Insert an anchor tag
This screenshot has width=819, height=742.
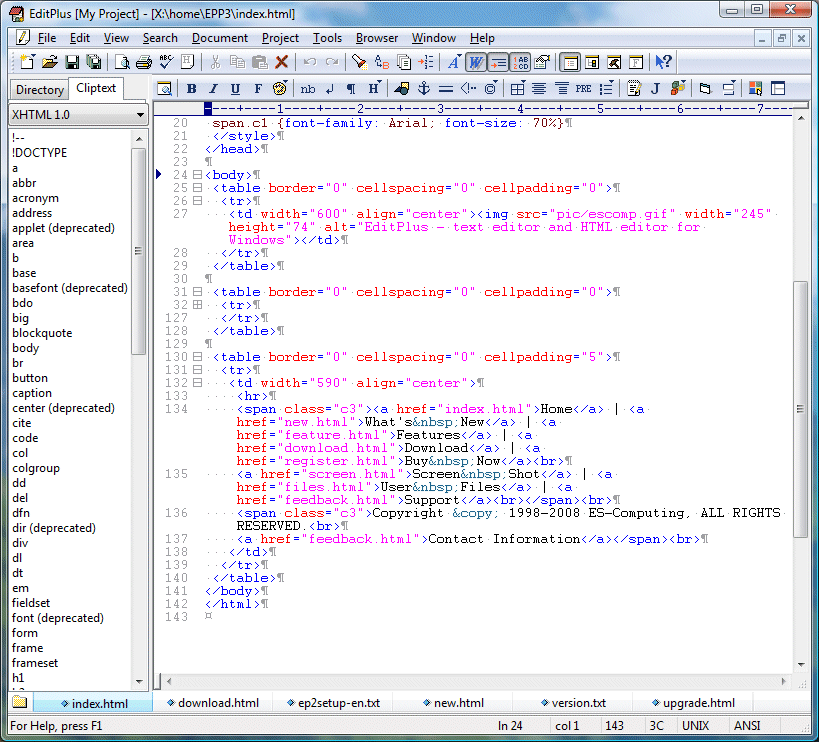424,89
